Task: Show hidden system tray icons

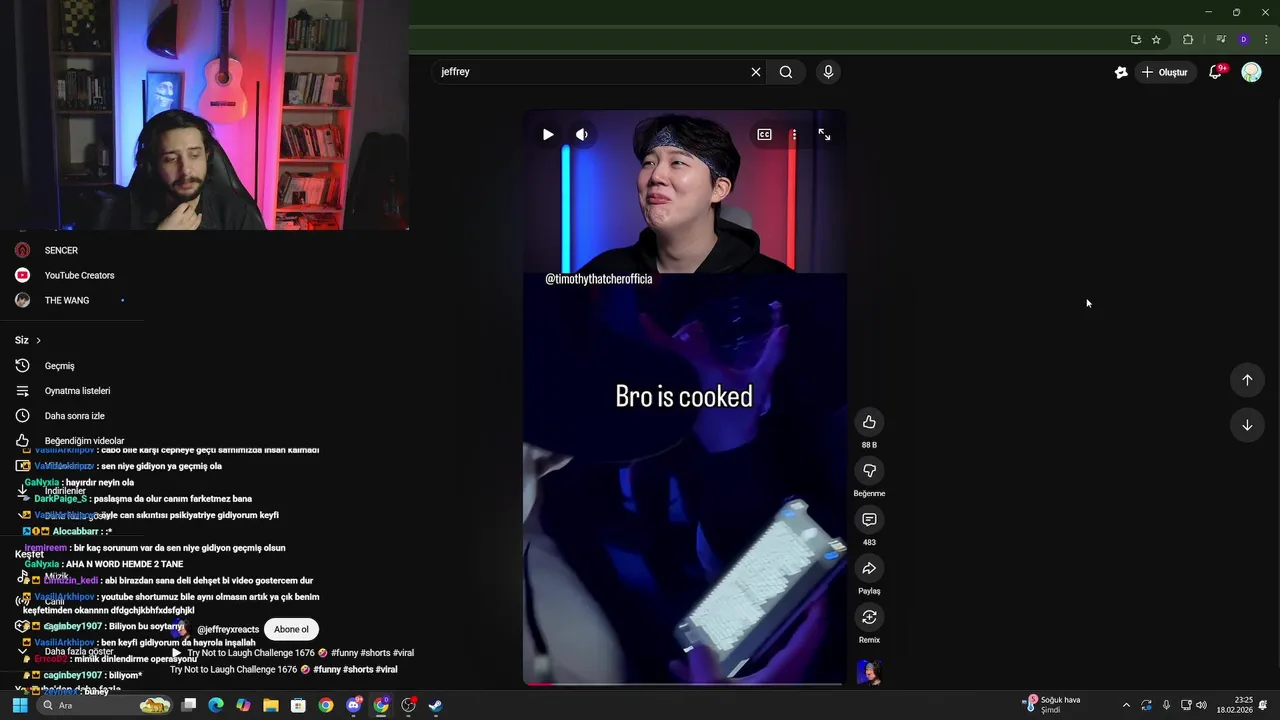Action: pos(1126,705)
